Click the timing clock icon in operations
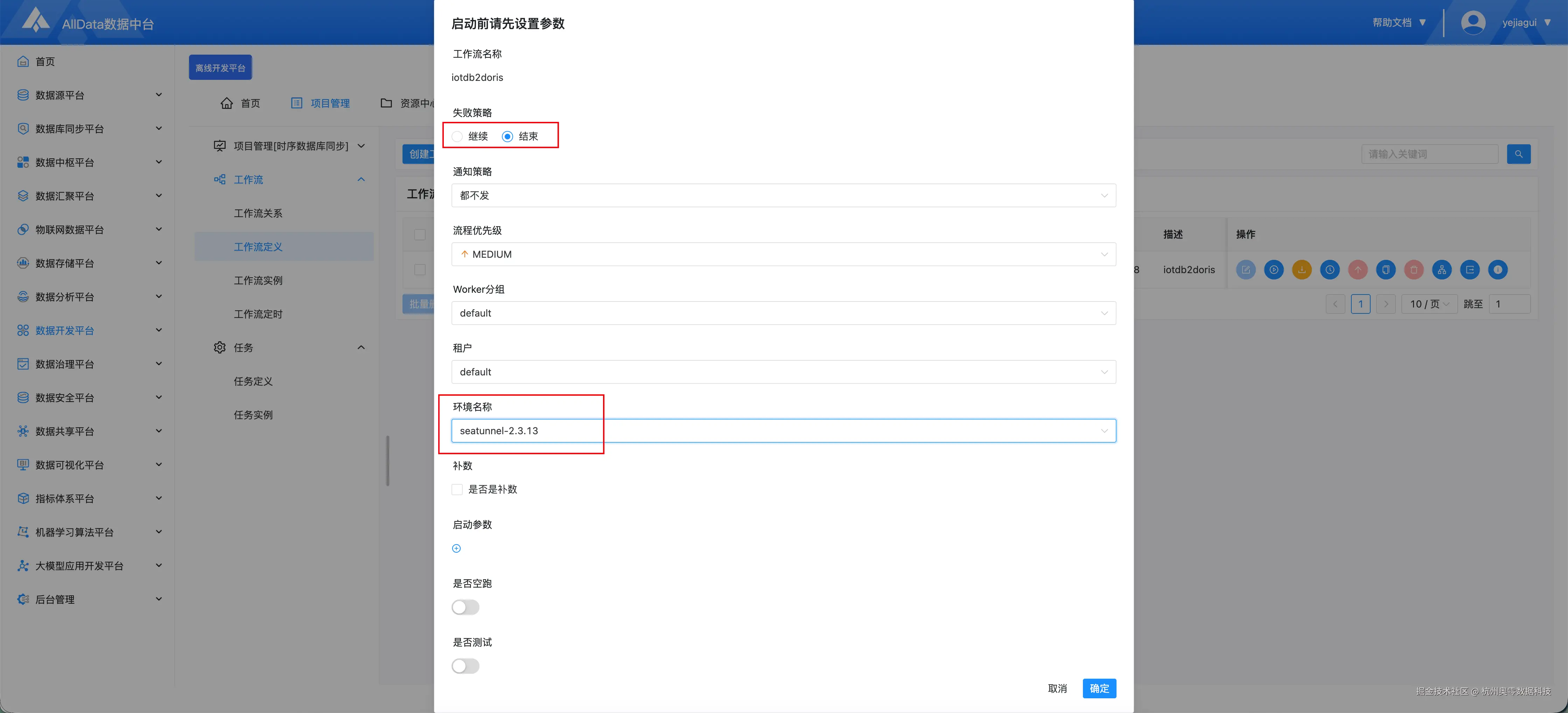 [1329, 270]
